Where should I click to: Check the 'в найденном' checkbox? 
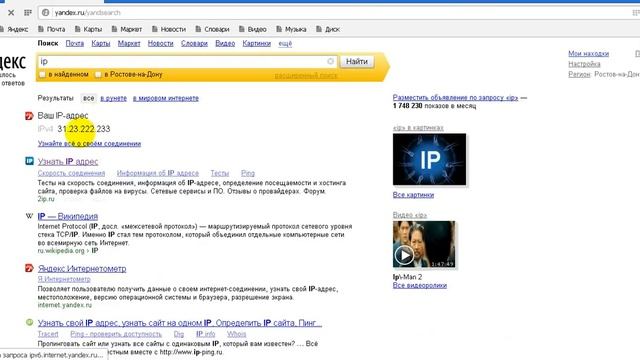pyautogui.click(x=42, y=74)
